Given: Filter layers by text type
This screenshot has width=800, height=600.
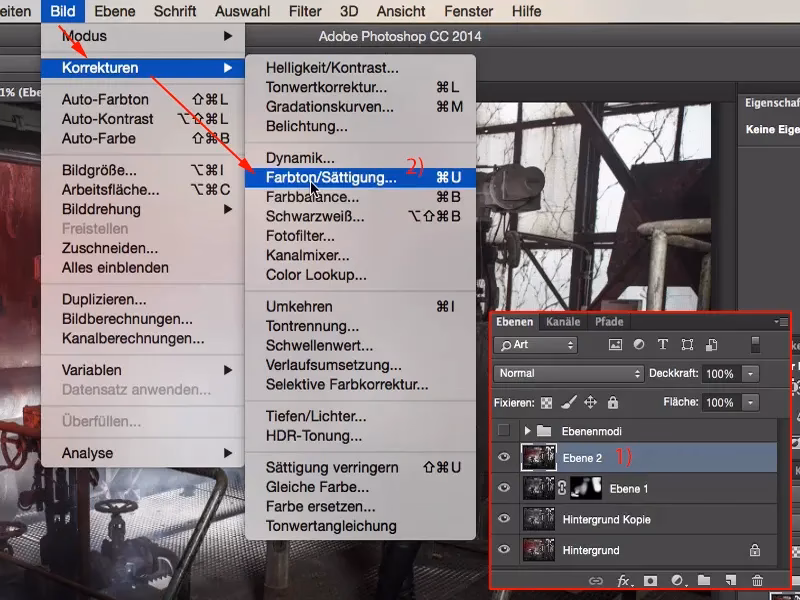Looking at the screenshot, I should [x=662, y=345].
